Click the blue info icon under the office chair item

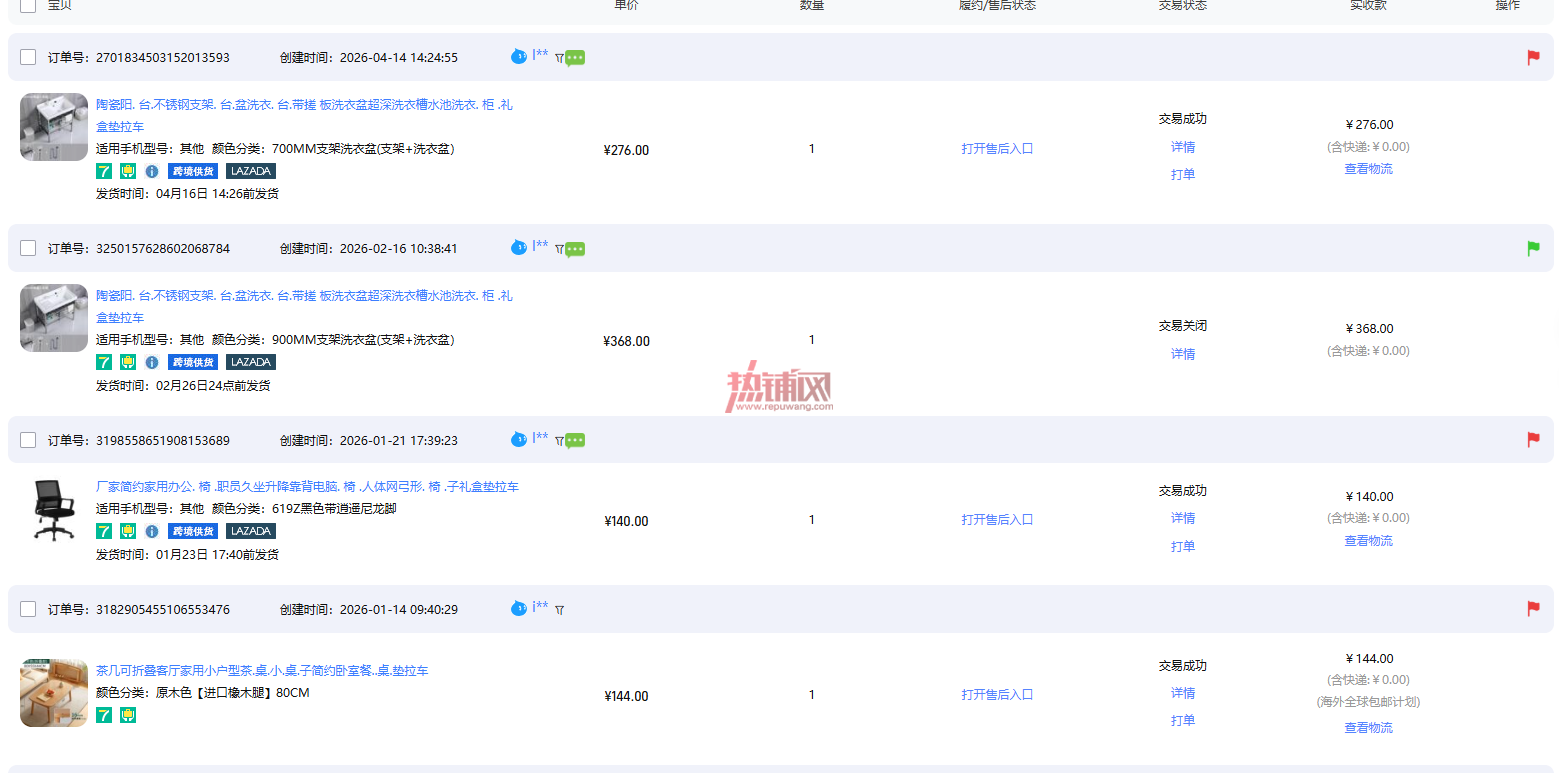(152, 532)
